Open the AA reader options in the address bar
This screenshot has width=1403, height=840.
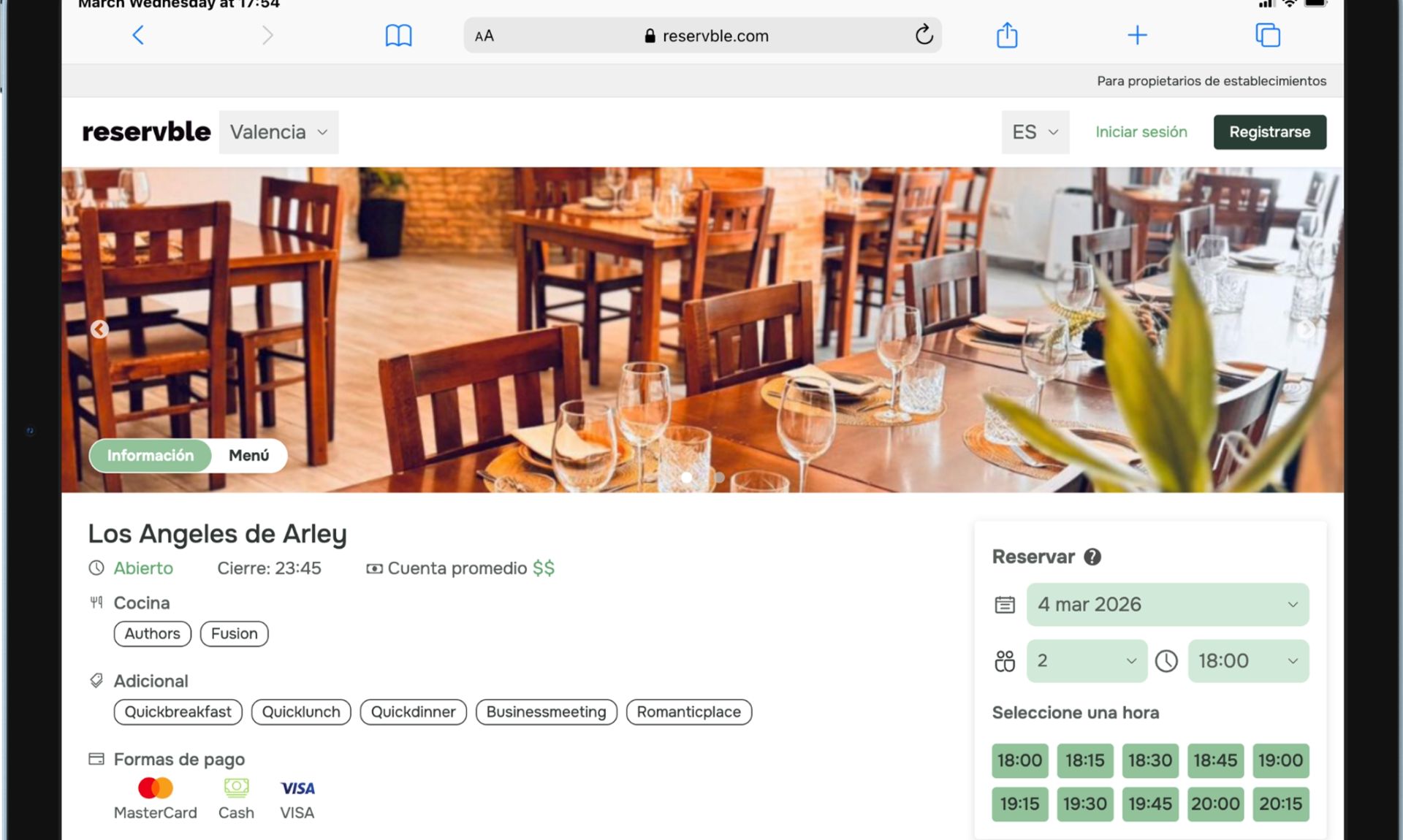point(484,36)
